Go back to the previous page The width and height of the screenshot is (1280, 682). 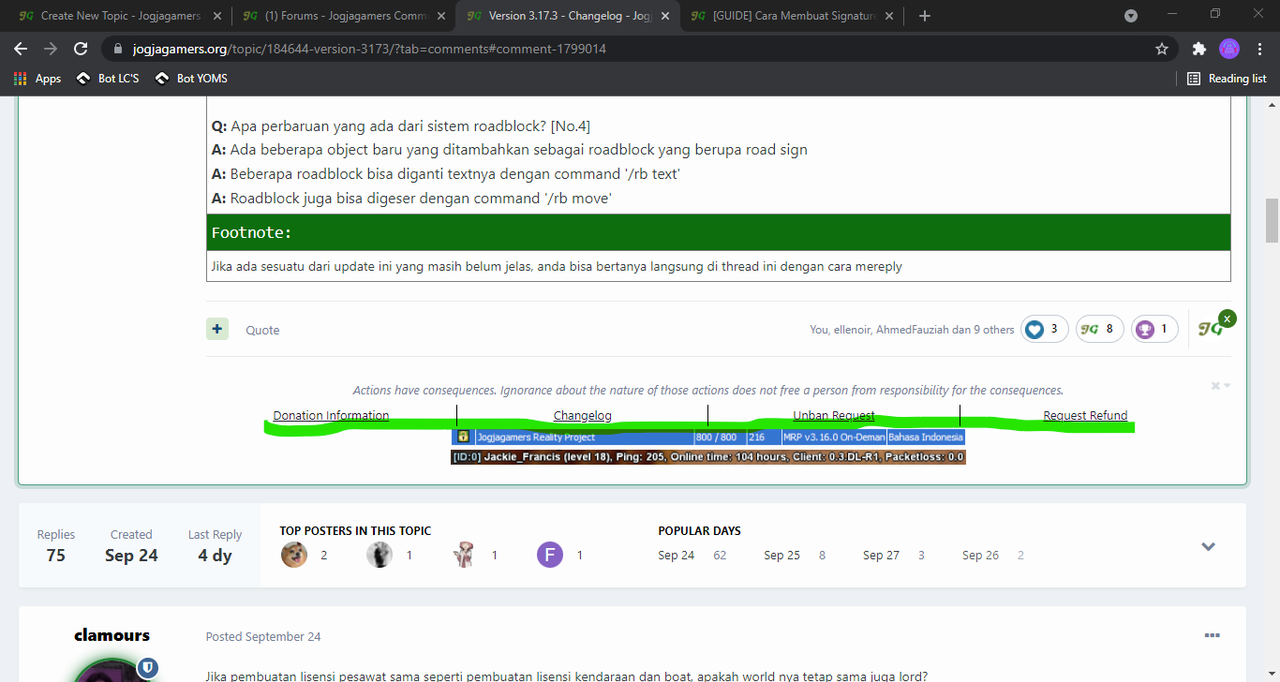point(20,48)
